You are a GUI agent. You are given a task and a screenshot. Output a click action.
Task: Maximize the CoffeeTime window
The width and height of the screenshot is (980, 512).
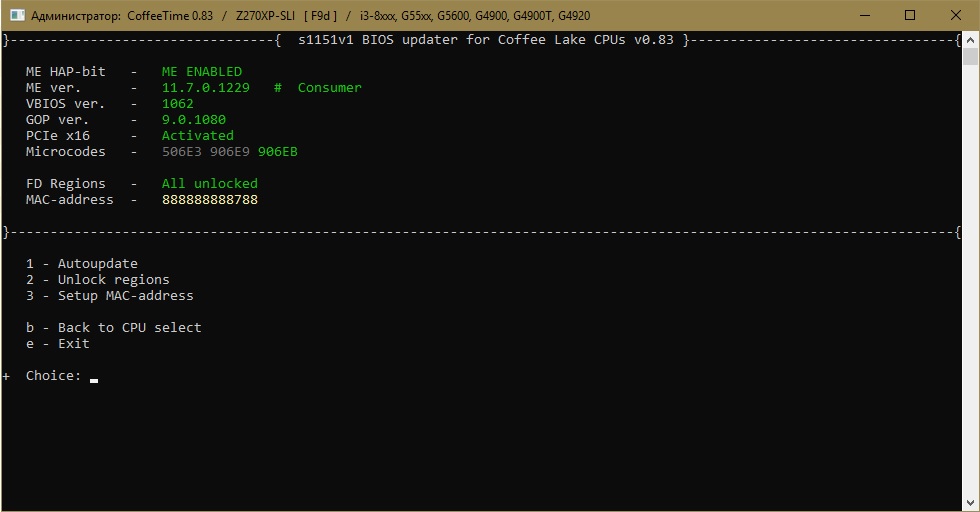[910, 15]
